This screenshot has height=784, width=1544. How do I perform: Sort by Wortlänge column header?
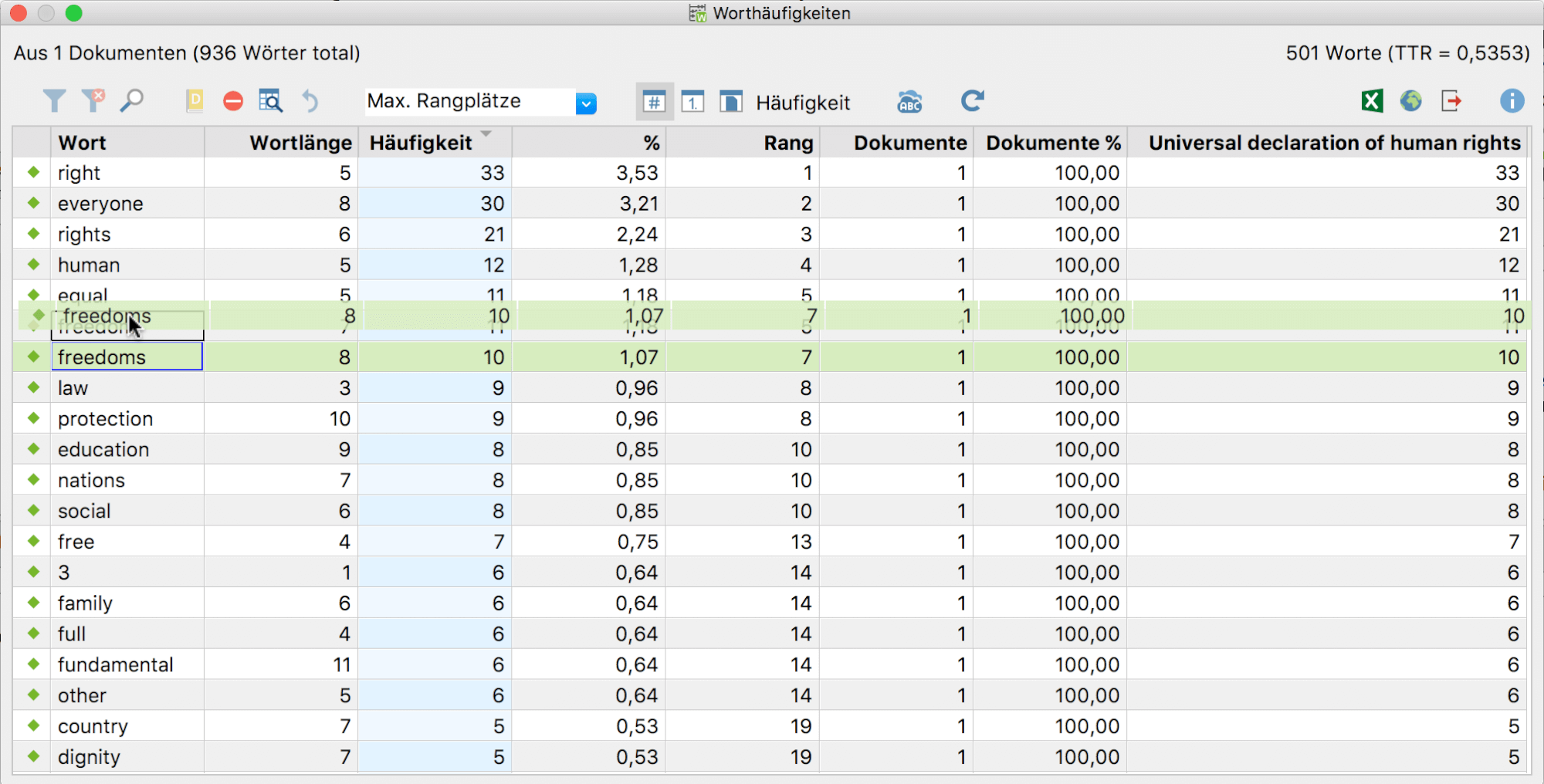(x=280, y=143)
